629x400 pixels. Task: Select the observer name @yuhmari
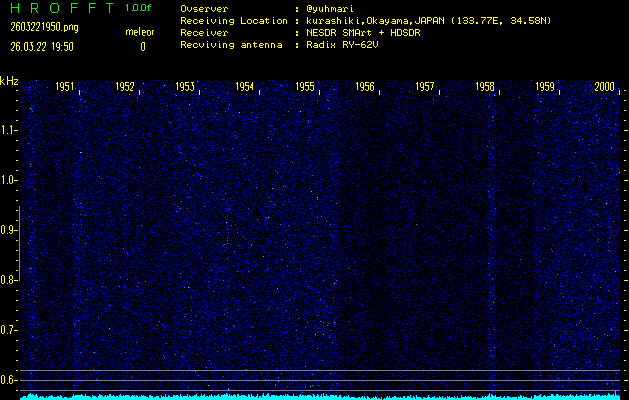(330, 9)
